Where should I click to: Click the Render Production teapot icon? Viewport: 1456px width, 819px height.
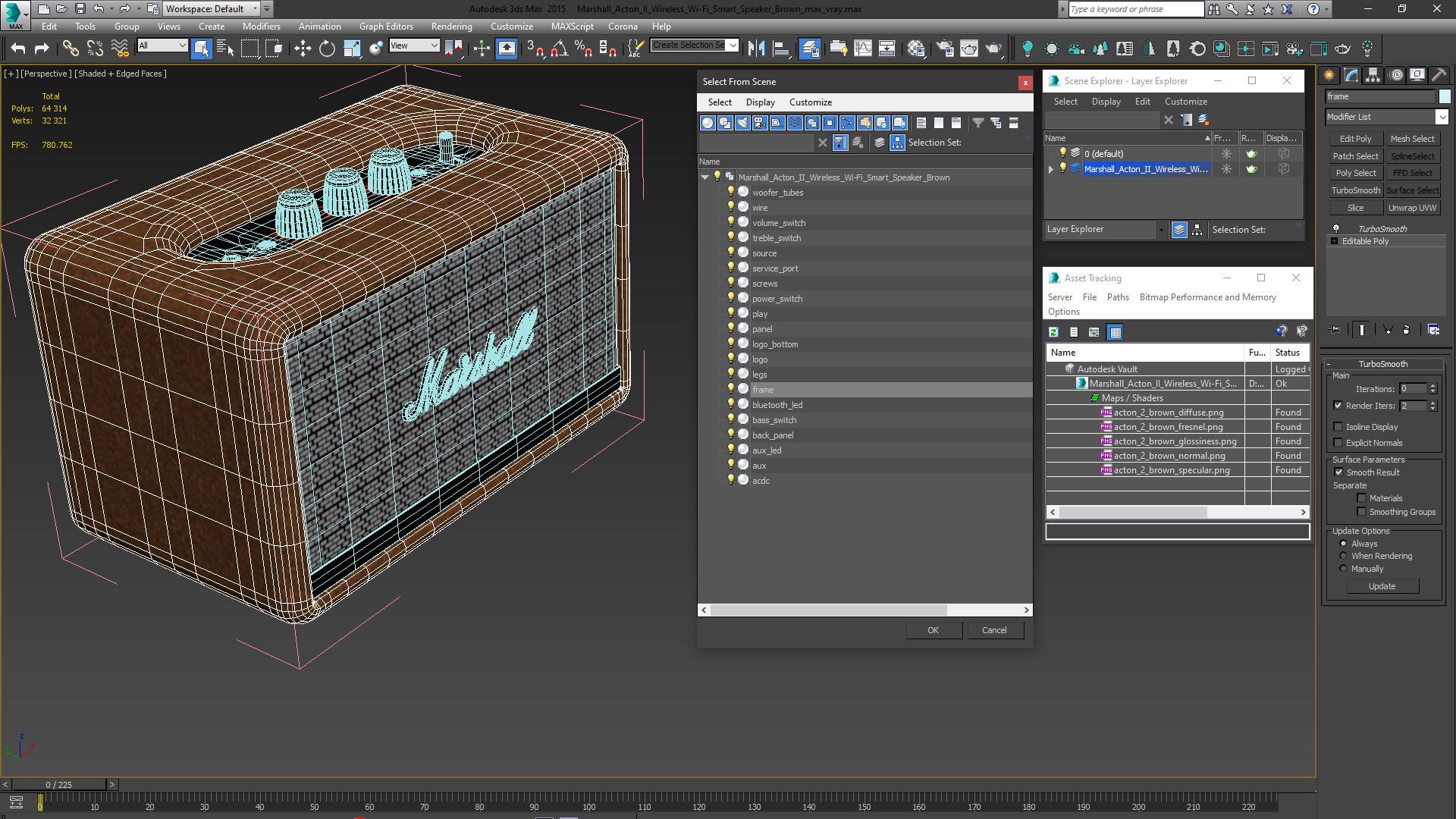(x=993, y=49)
